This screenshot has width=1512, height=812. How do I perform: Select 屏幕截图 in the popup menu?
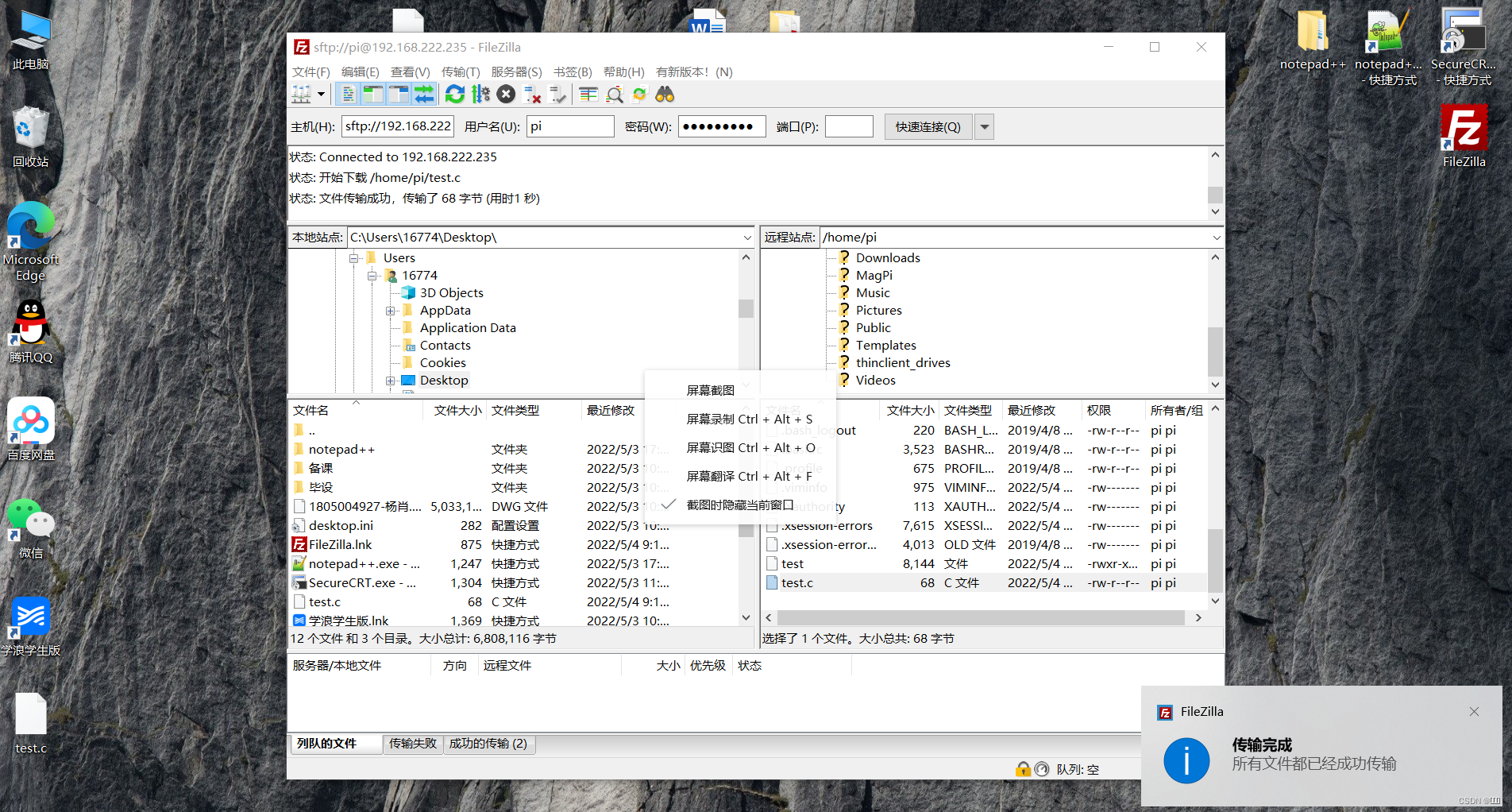tap(711, 390)
